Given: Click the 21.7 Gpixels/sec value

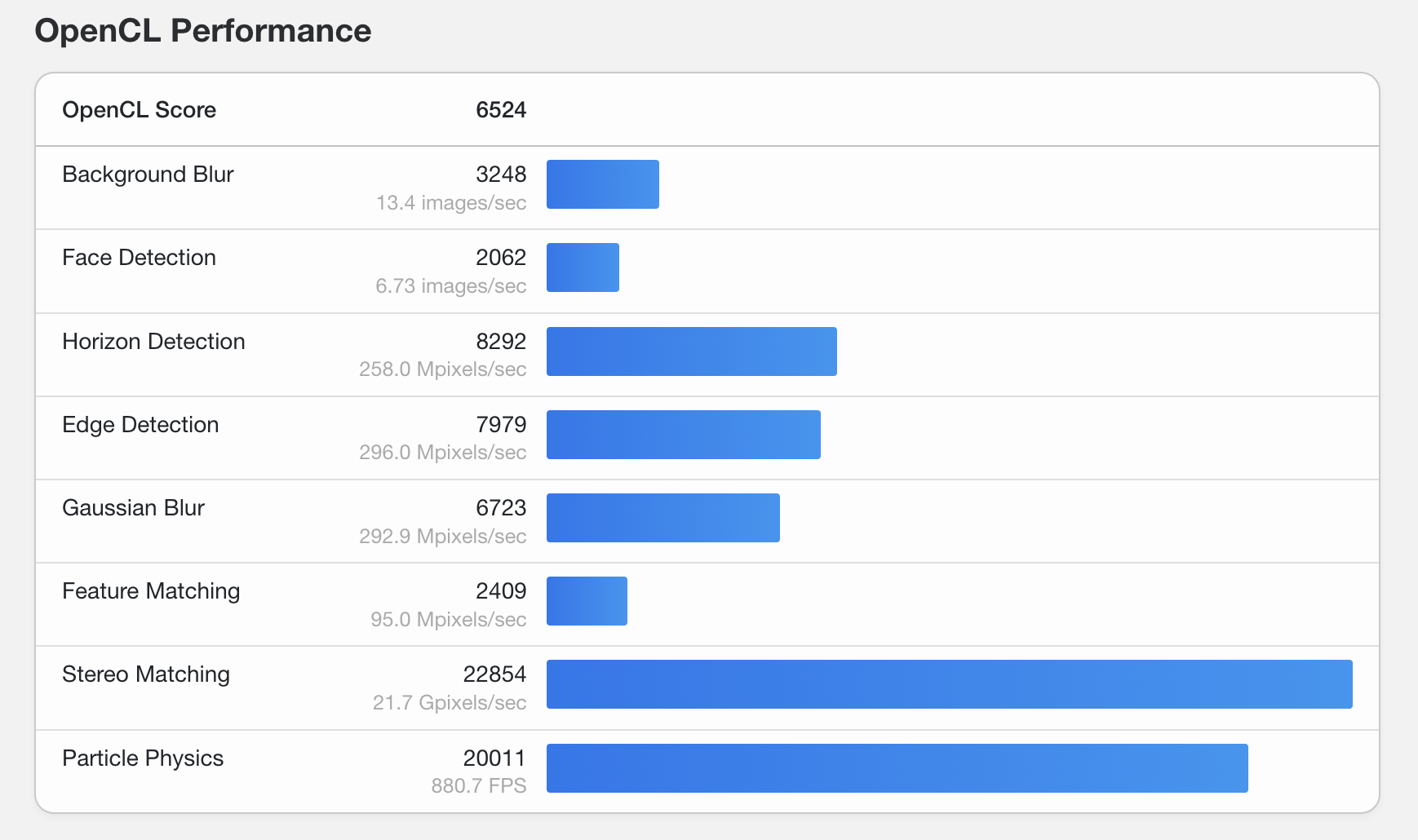Looking at the screenshot, I should [450, 703].
